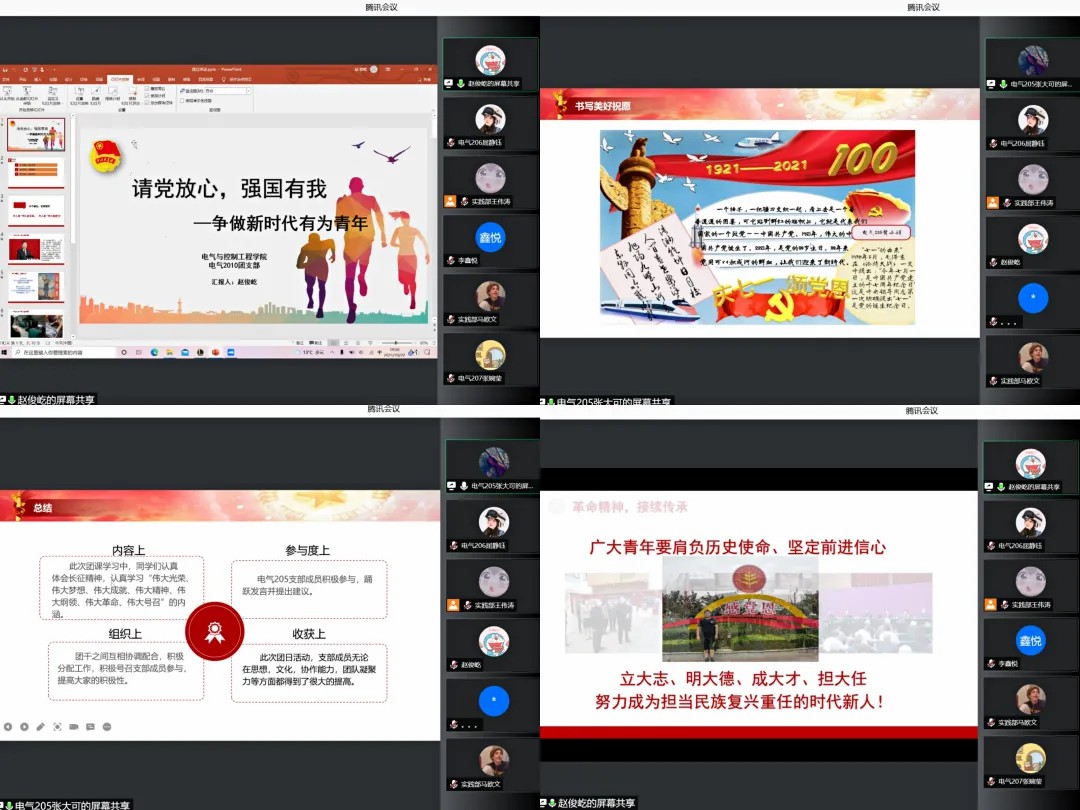
Task: Click the next-slide arrow in the bottom-left slideshow controls
Action: tap(24, 727)
